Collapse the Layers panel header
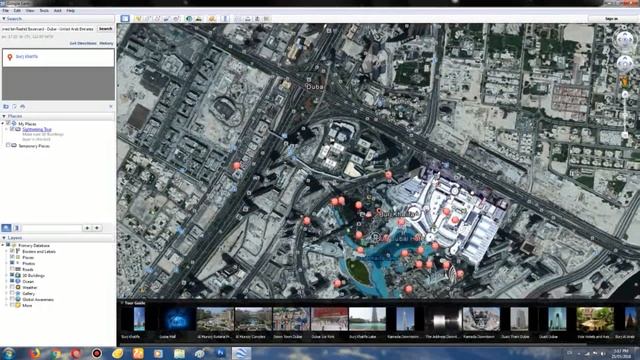Image resolution: width=640 pixels, height=360 pixels. [4, 238]
